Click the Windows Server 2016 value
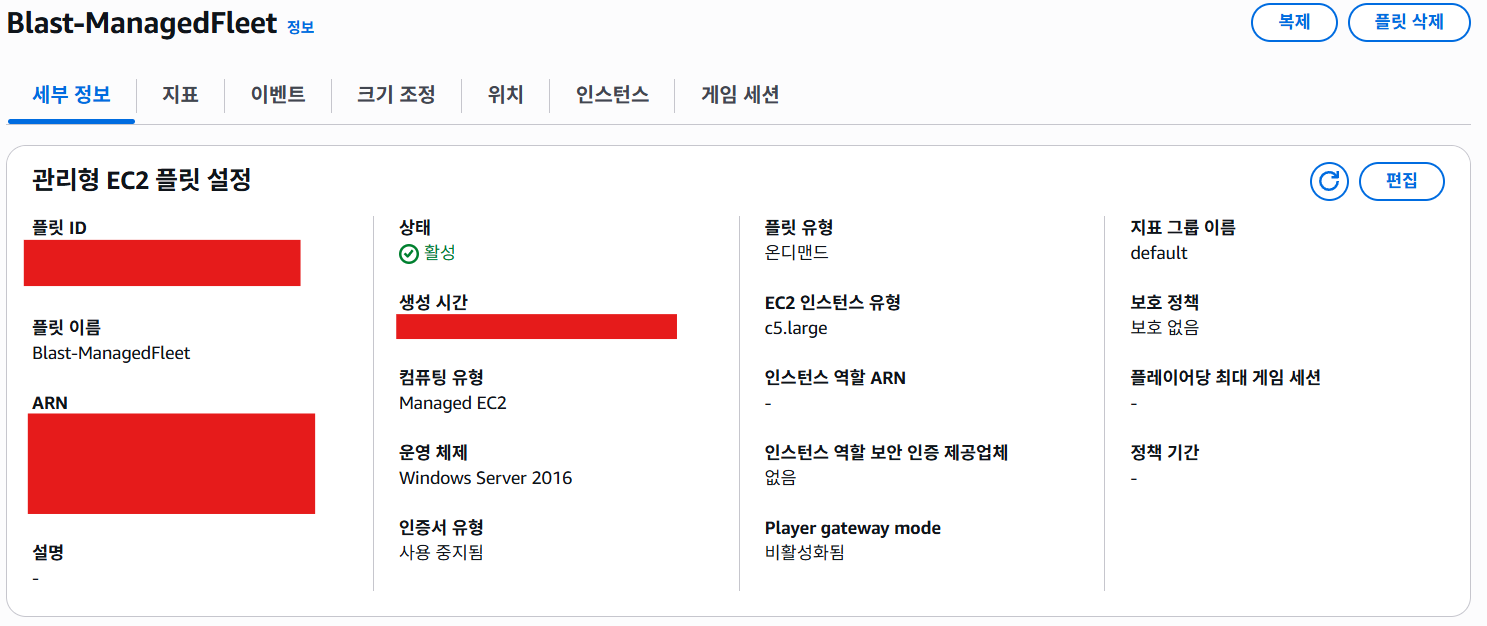 coord(486,478)
